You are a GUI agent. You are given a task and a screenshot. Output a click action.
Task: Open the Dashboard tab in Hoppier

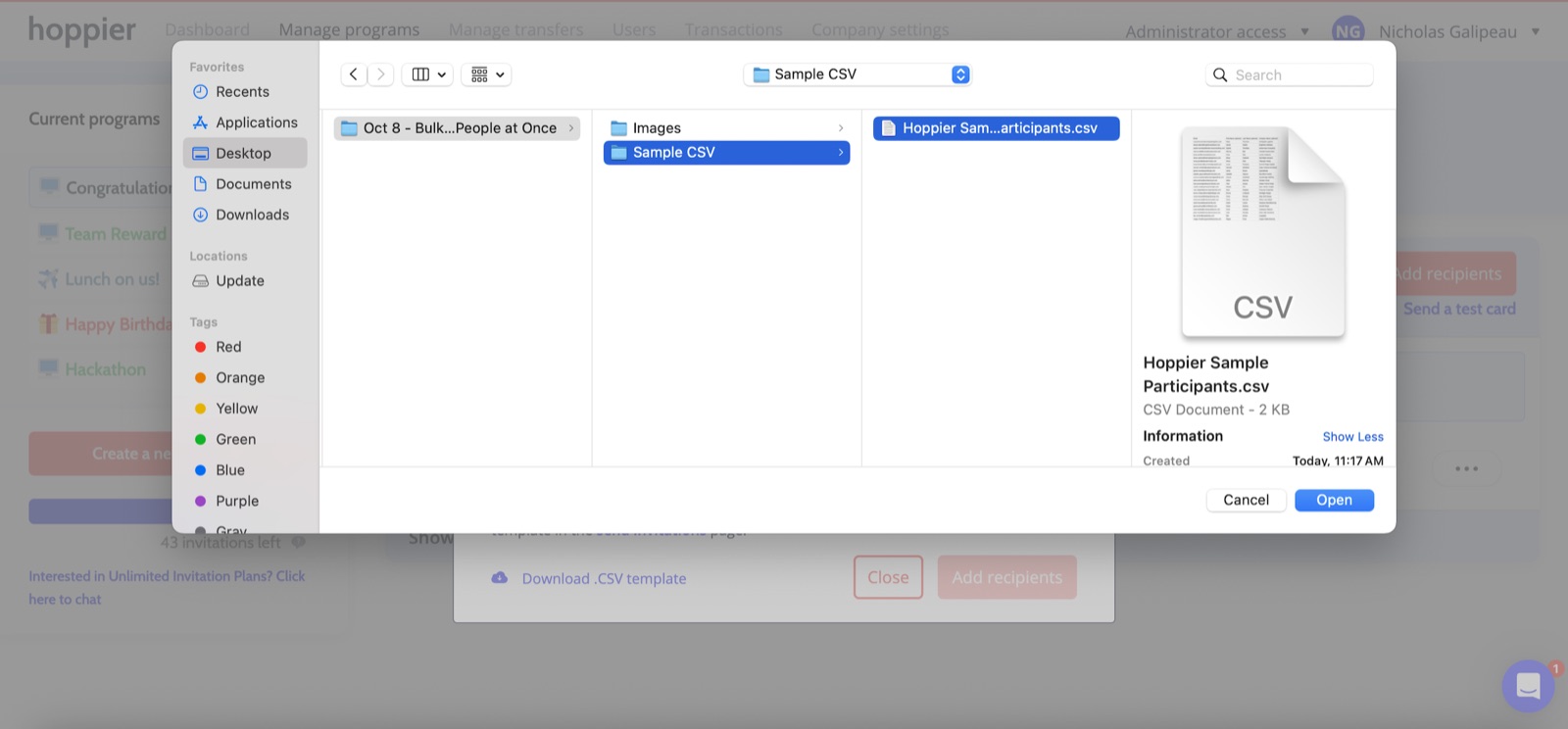(207, 30)
